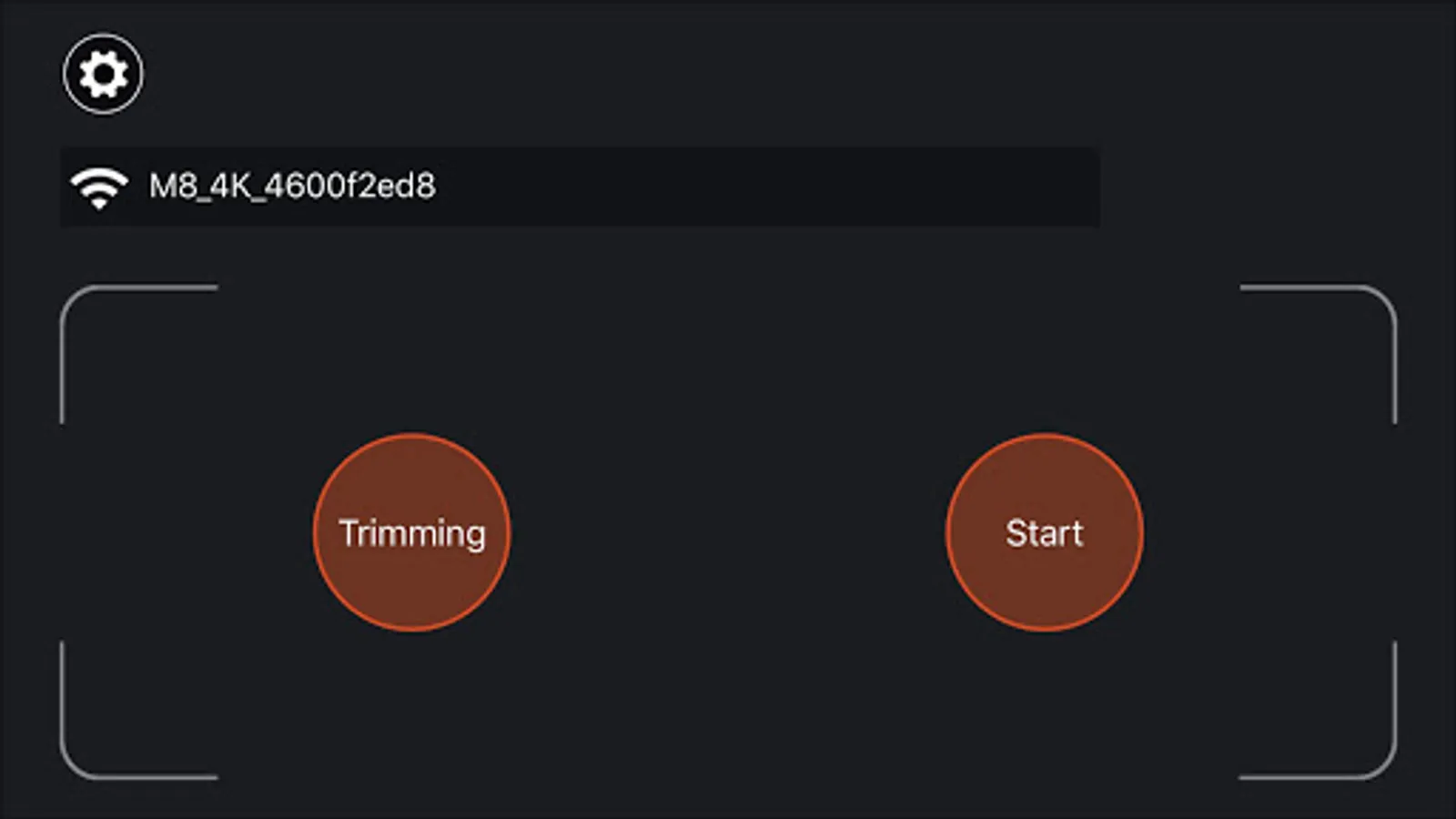Open settings via the gear icon
This screenshot has height=819, width=1456.
coord(103,74)
